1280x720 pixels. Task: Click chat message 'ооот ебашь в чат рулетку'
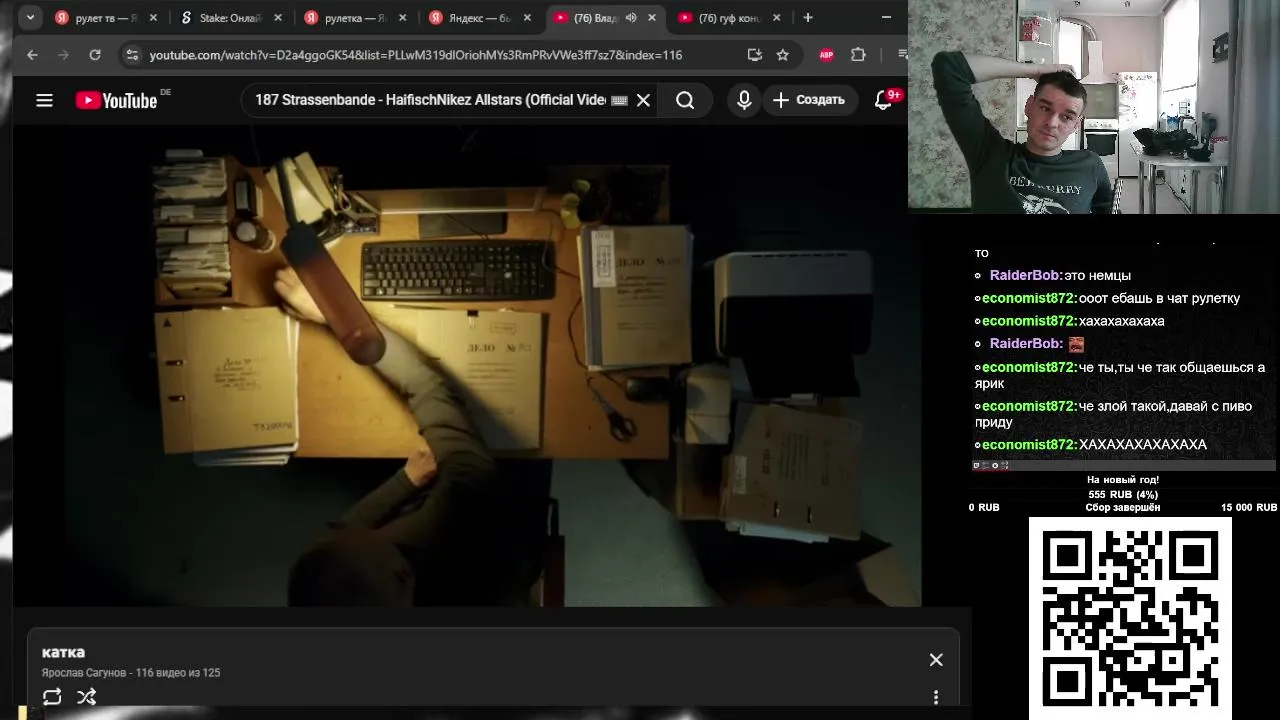(1159, 298)
